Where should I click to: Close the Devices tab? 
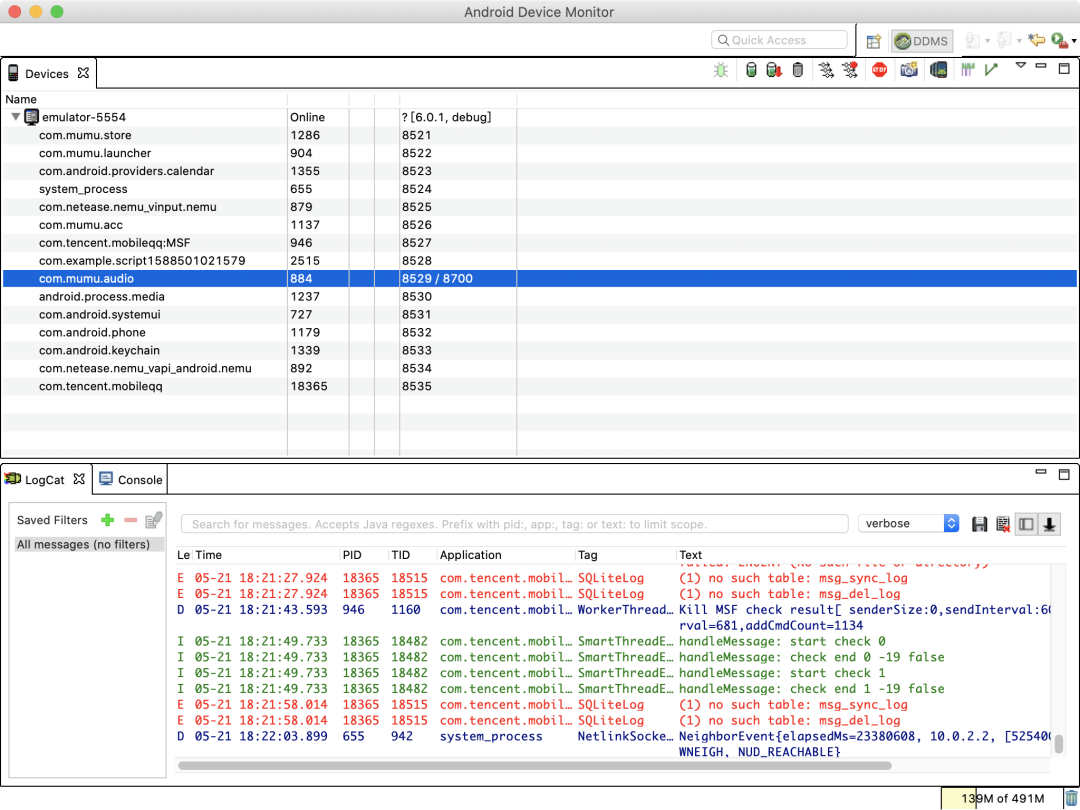[x=83, y=73]
